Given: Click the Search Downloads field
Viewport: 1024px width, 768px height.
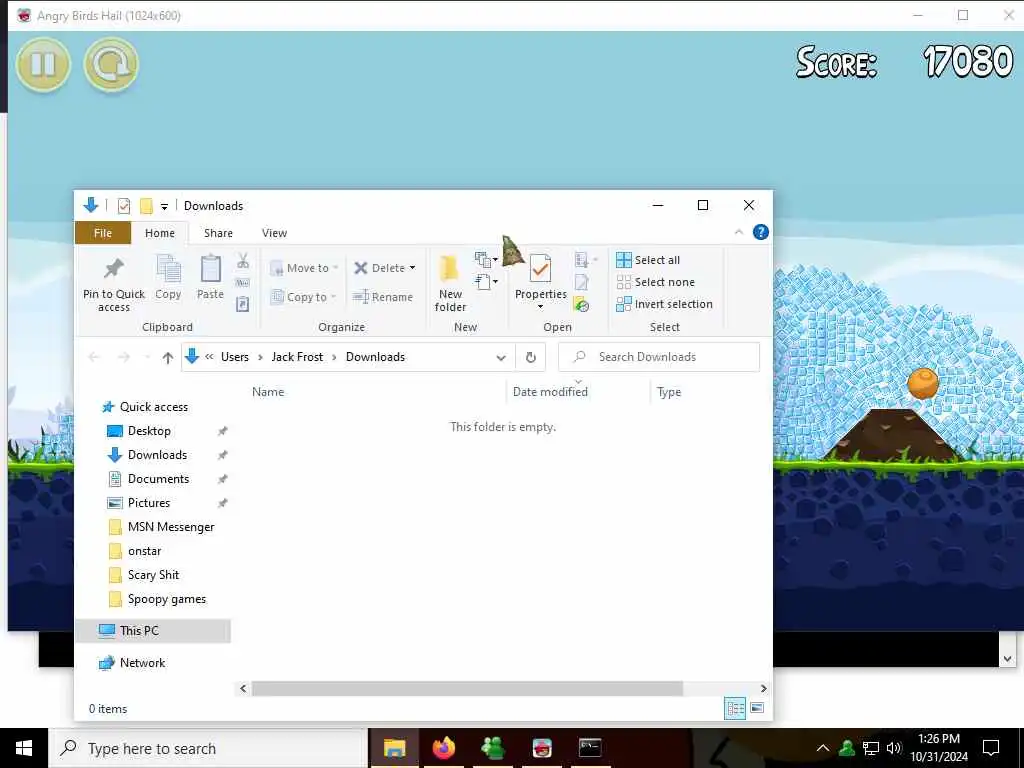Looking at the screenshot, I should 659,357.
